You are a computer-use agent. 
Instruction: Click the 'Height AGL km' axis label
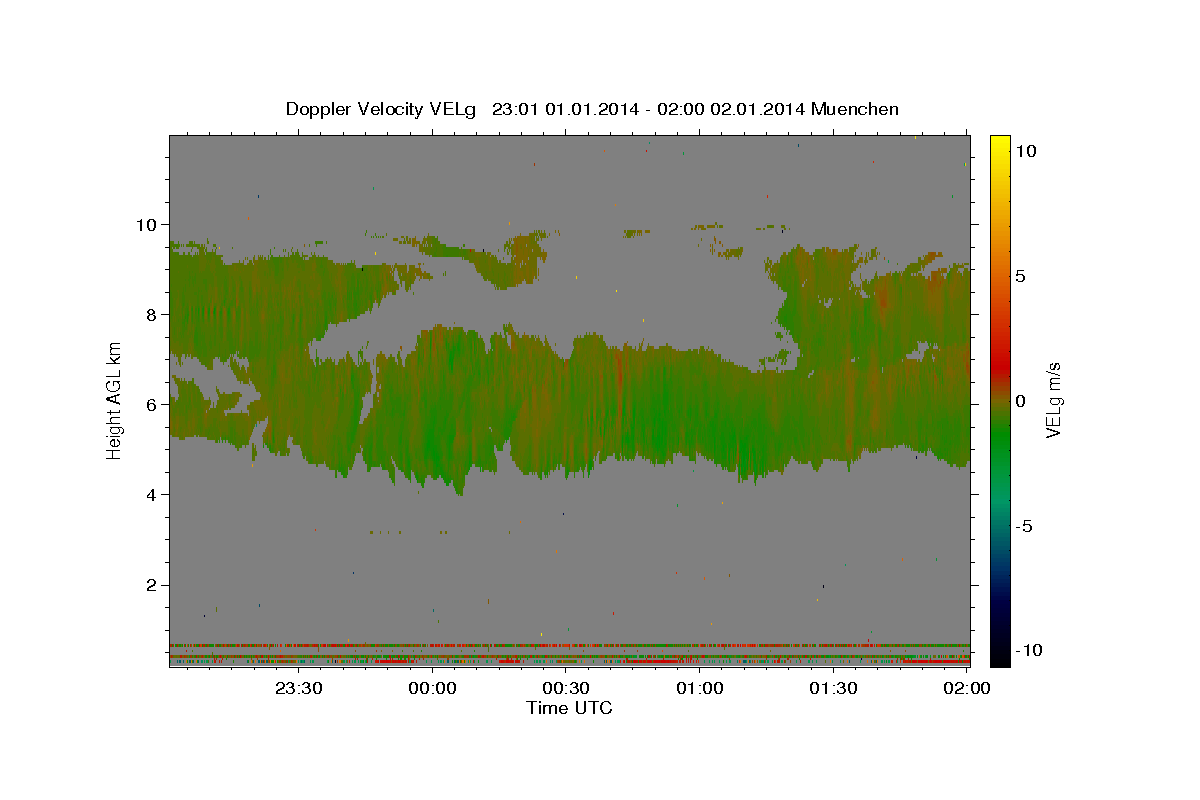(x=115, y=399)
